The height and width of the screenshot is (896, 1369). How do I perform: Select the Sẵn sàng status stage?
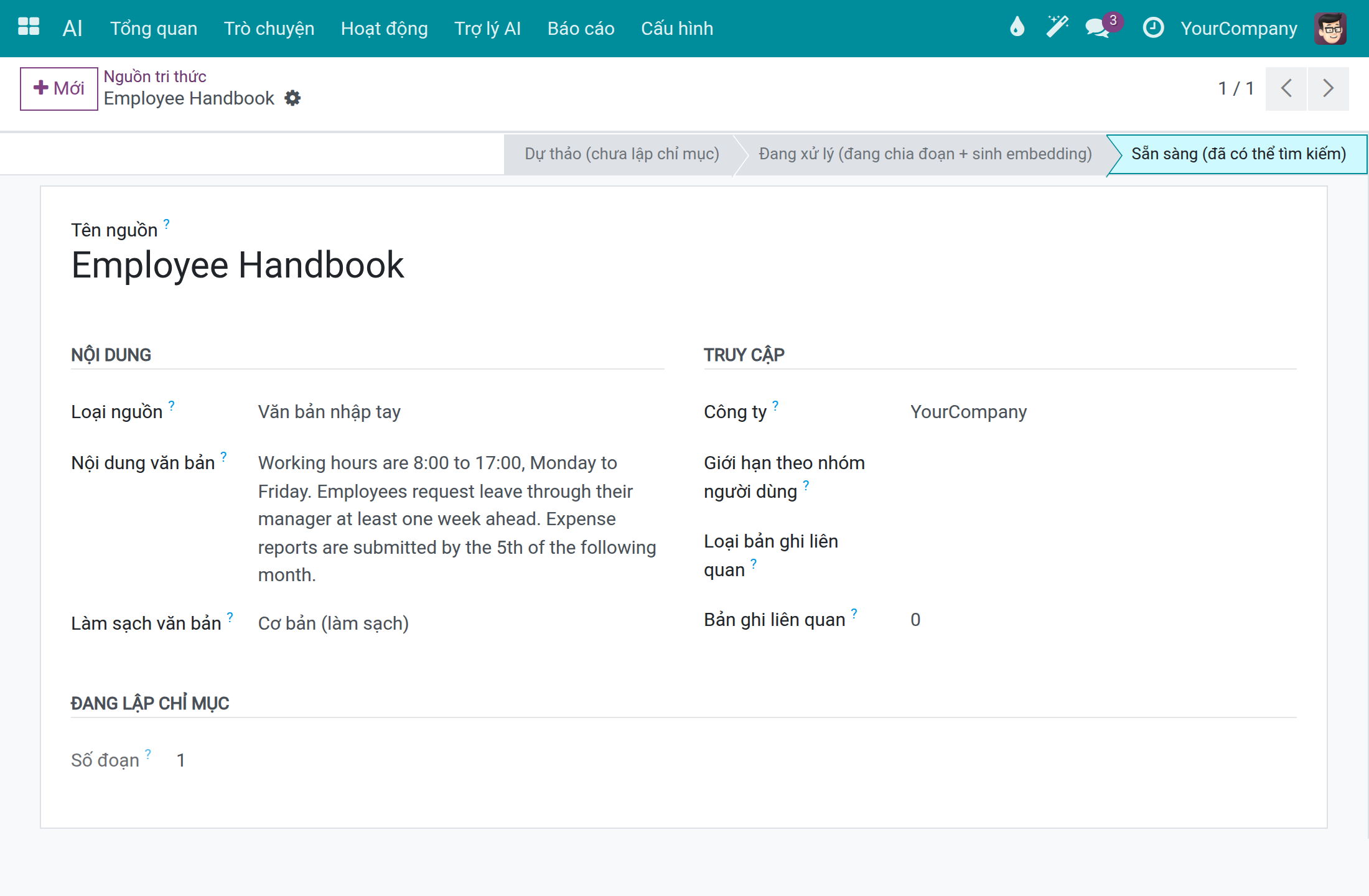click(1238, 154)
